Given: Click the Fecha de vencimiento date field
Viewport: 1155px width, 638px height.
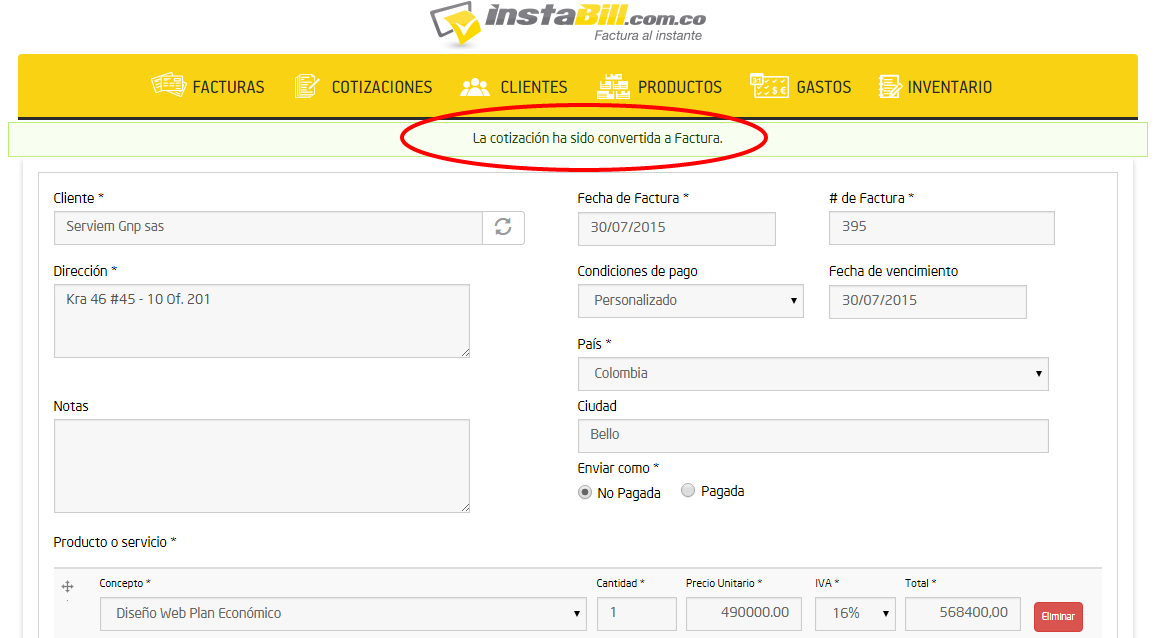Looking at the screenshot, I should (x=927, y=300).
